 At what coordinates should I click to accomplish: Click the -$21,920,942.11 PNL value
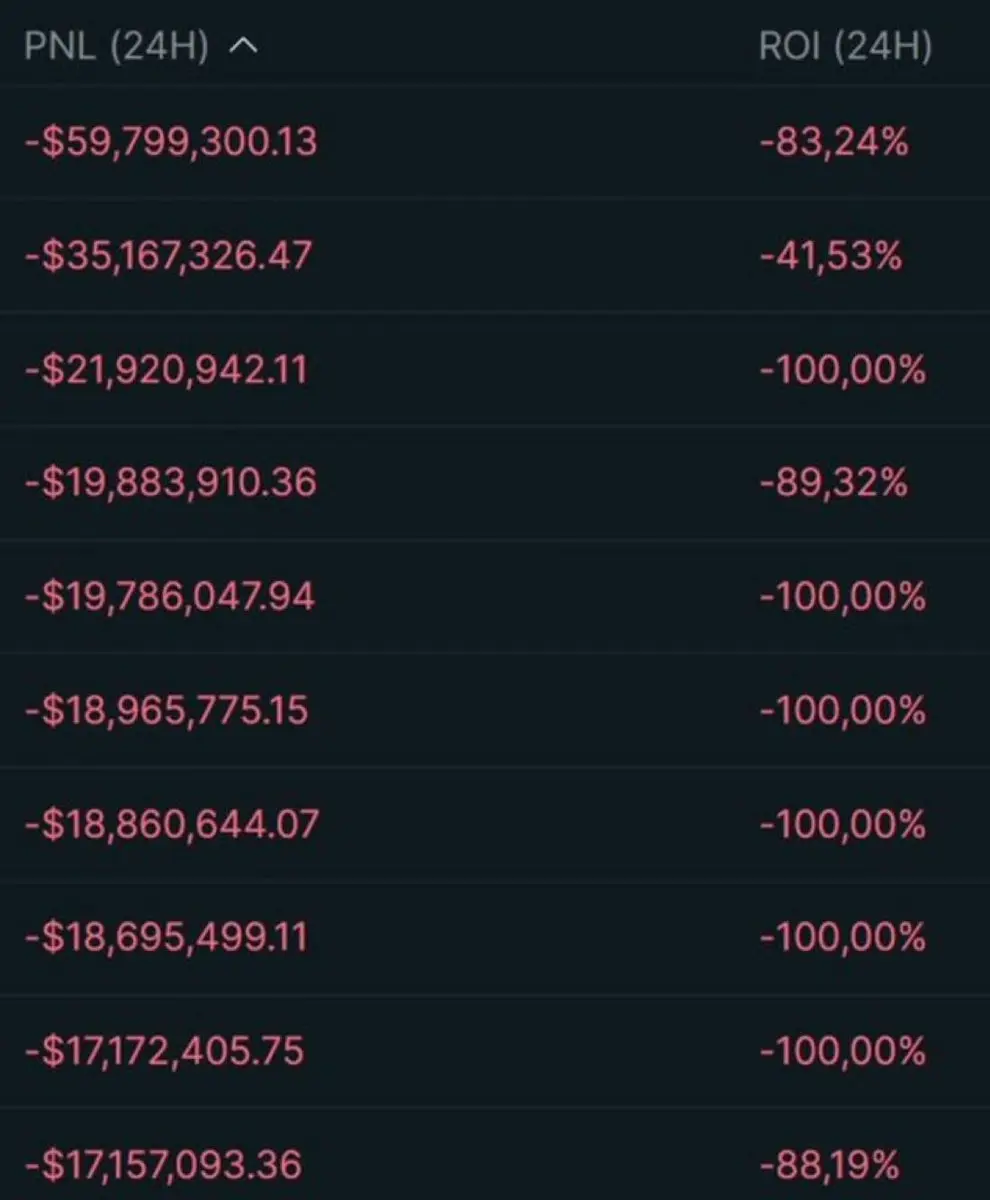[x=166, y=370]
